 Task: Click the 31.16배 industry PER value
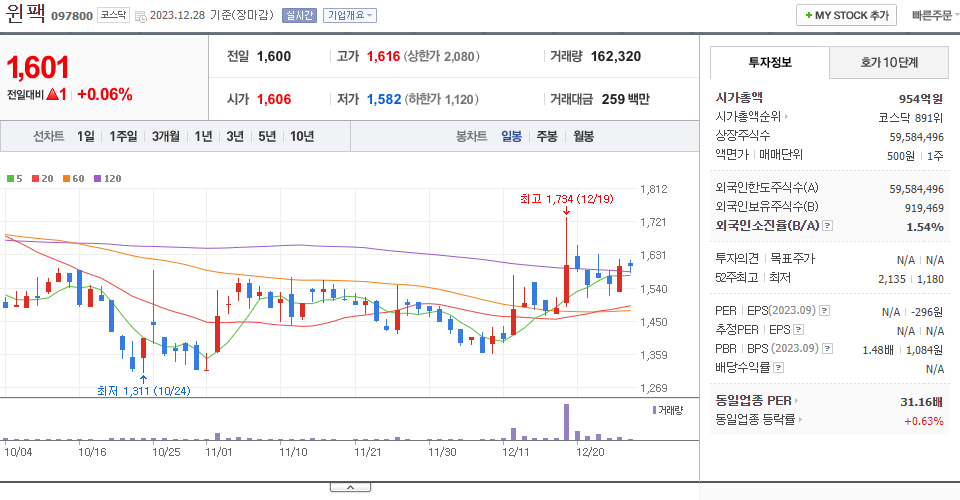921,402
